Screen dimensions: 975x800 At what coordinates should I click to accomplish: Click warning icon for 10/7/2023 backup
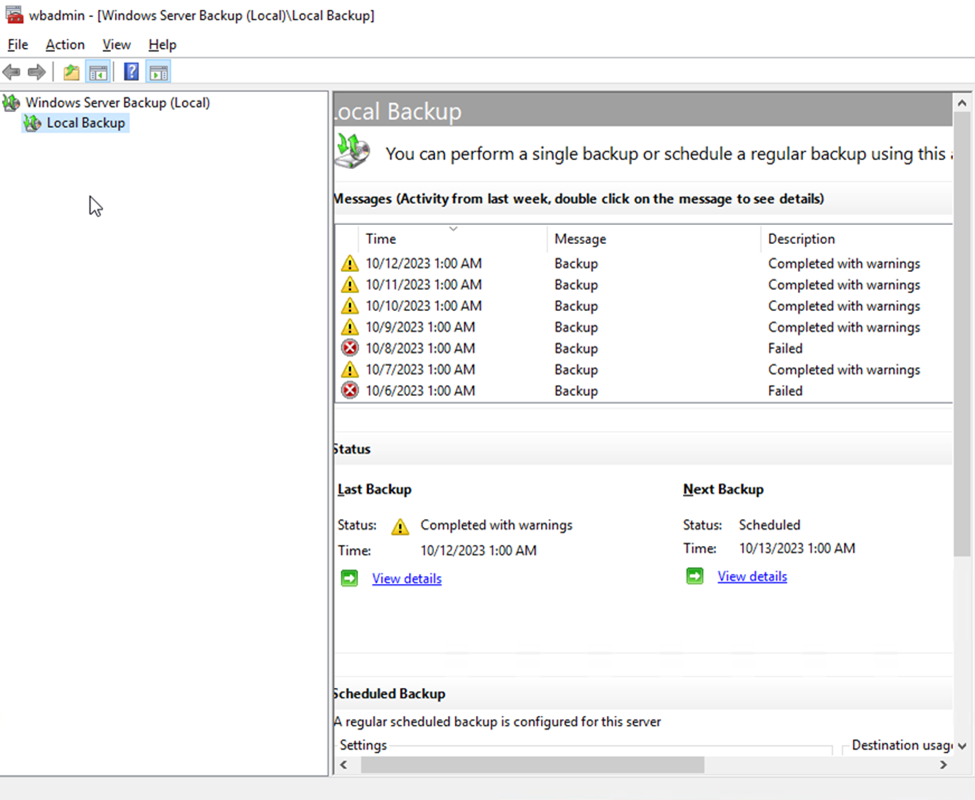pyautogui.click(x=350, y=369)
